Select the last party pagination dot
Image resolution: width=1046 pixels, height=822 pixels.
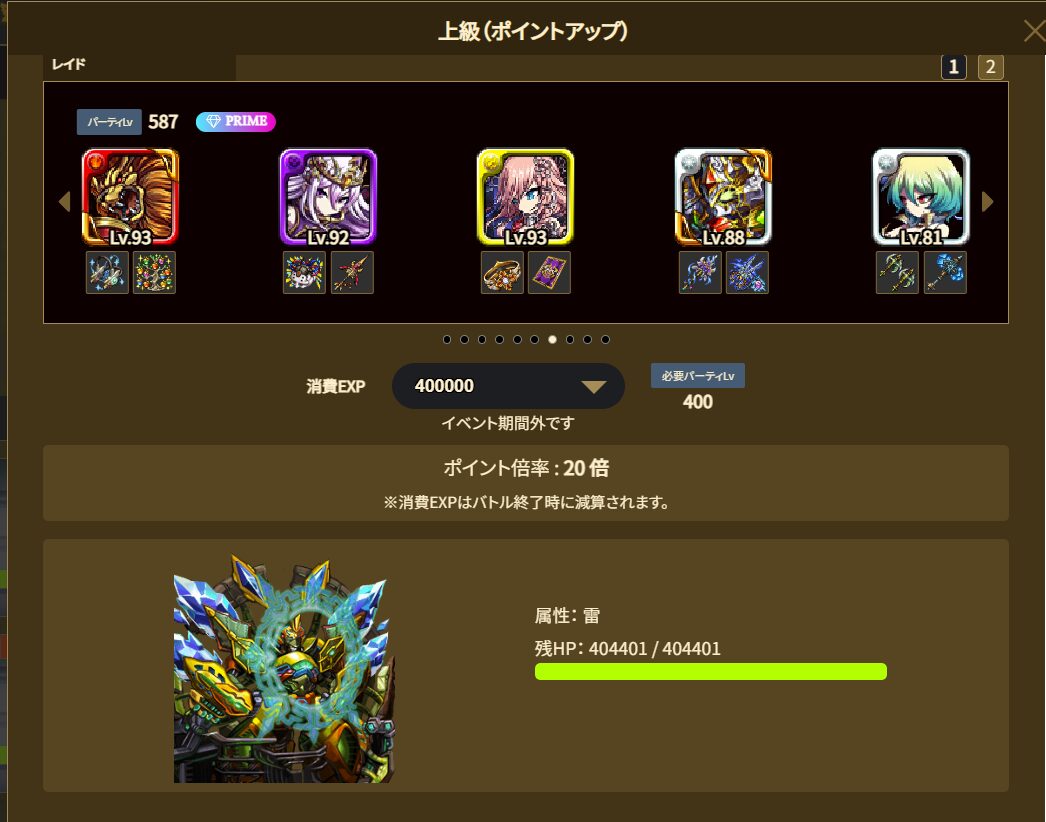[x=605, y=340]
